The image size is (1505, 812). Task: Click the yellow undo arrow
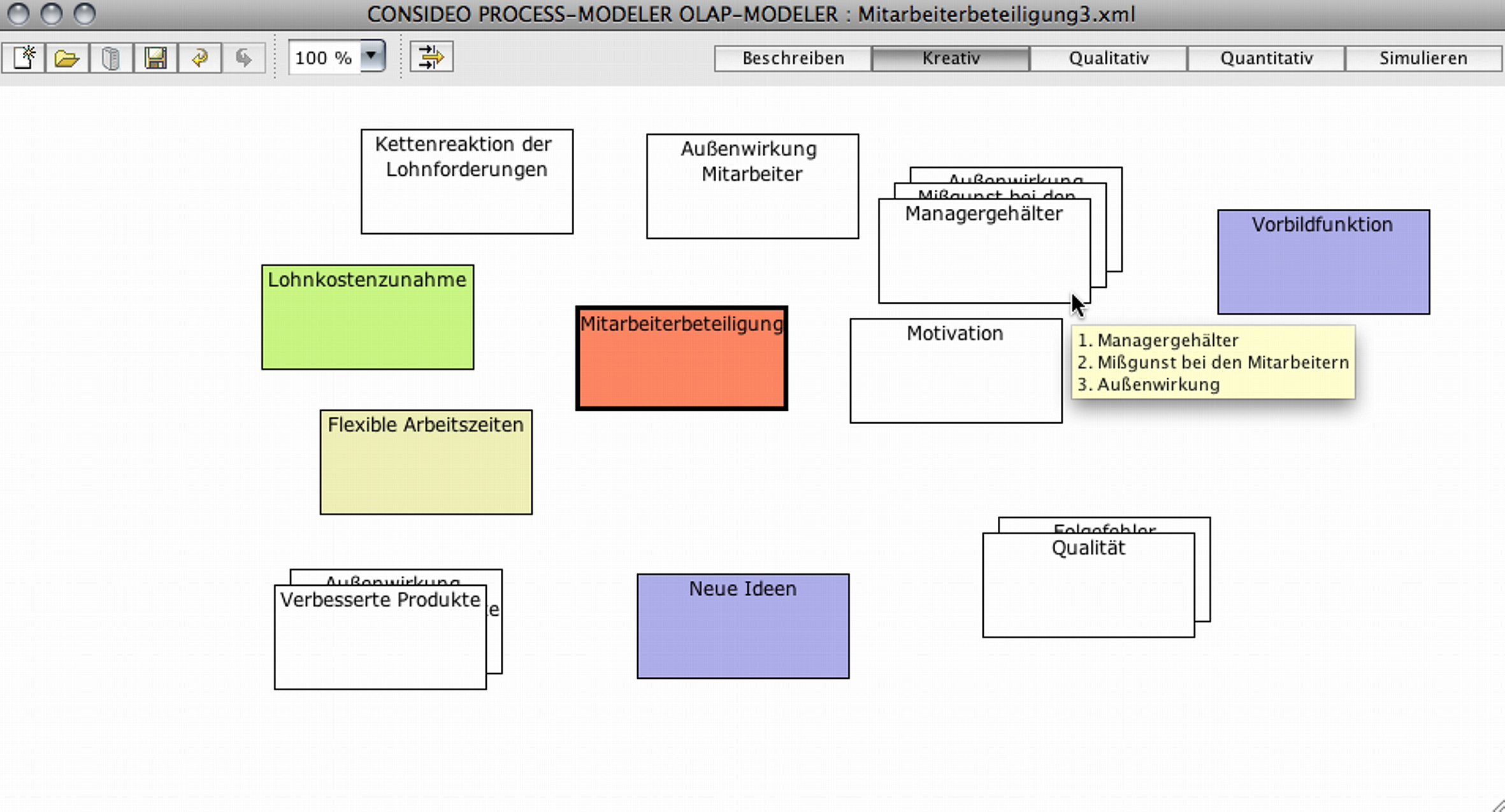pyautogui.click(x=199, y=58)
